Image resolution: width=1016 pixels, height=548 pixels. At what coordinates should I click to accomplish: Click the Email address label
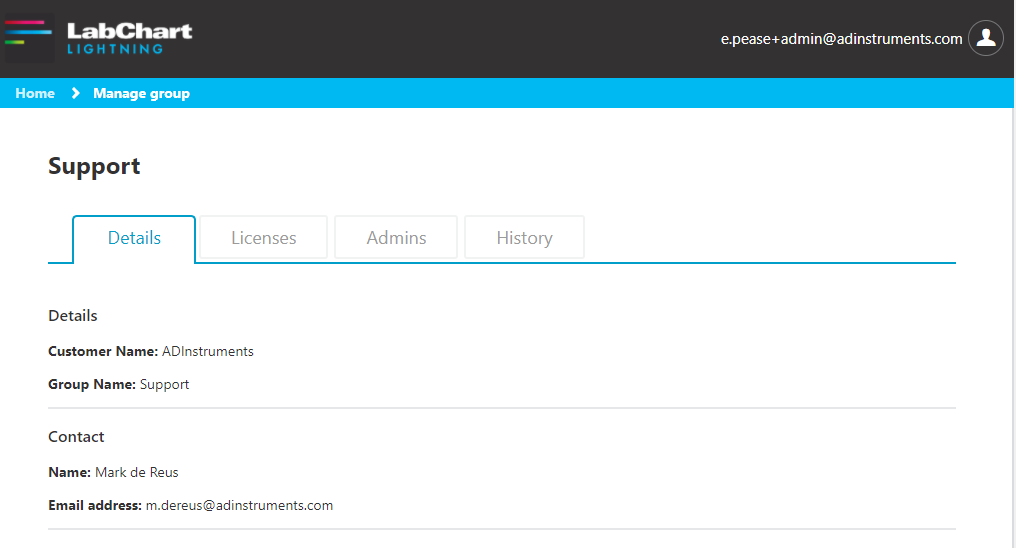(95, 505)
